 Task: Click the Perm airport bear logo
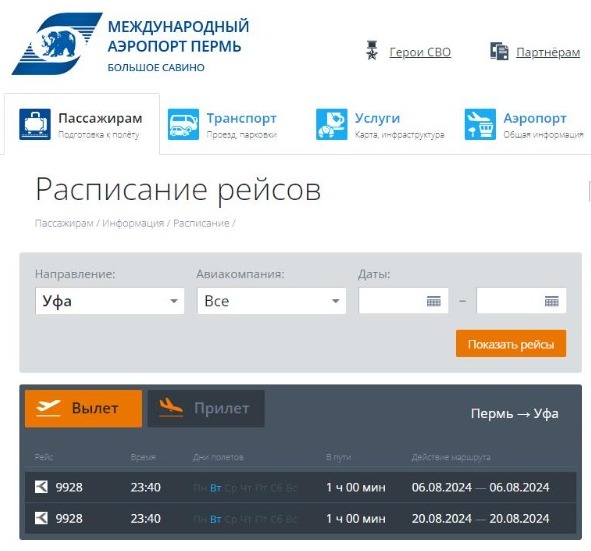point(57,43)
